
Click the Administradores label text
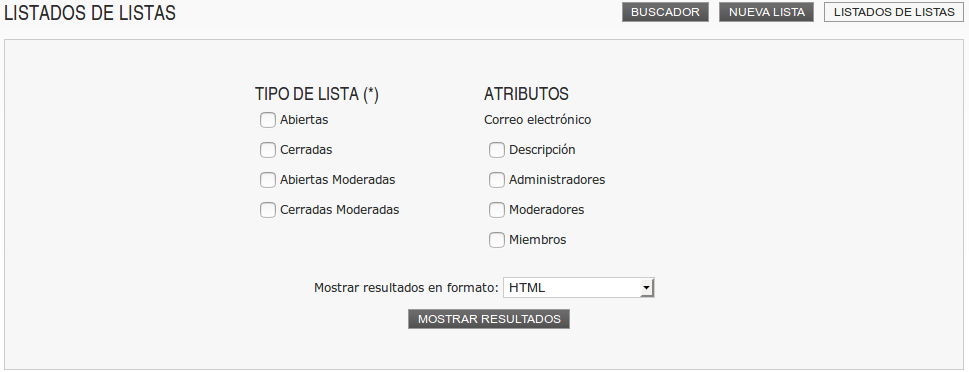pyautogui.click(x=557, y=180)
